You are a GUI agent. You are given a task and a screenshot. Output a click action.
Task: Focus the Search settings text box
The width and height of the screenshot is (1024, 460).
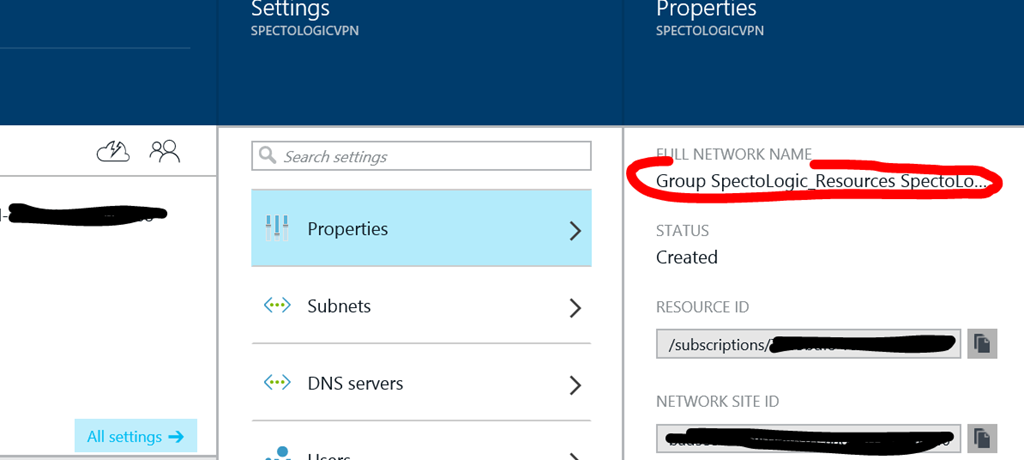click(430, 156)
